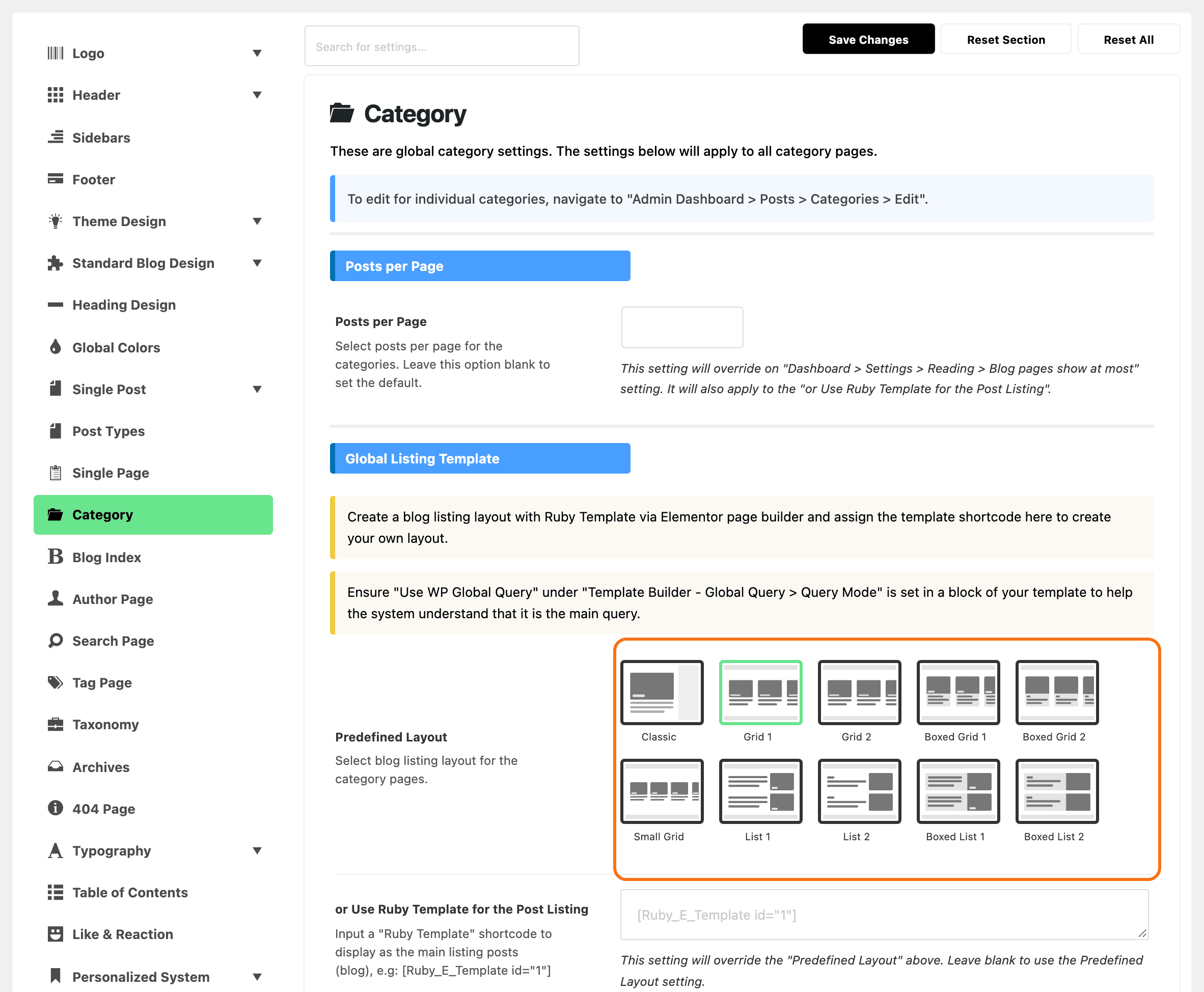1204x992 pixels.
Task: Click the Footer icon in sidebar
Action: point(56,179)
